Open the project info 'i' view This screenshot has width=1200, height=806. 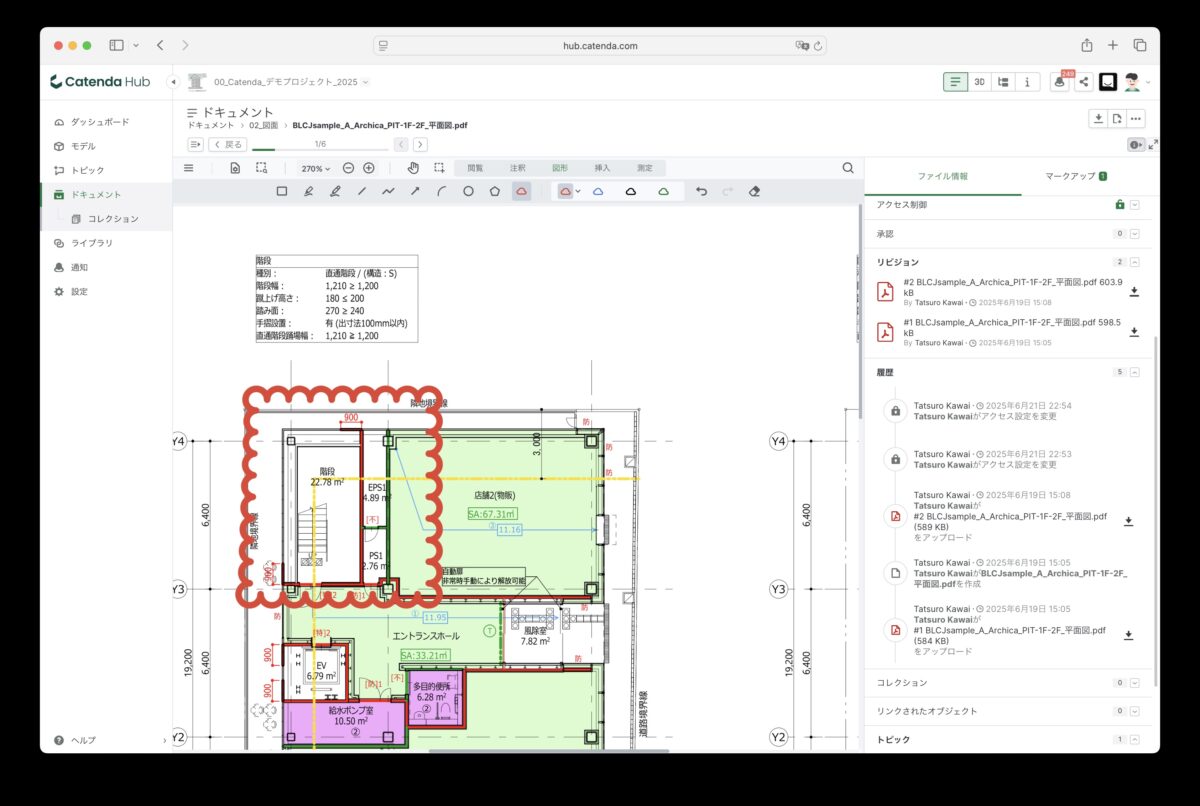pyautogui.click(x=1027, y=82)
